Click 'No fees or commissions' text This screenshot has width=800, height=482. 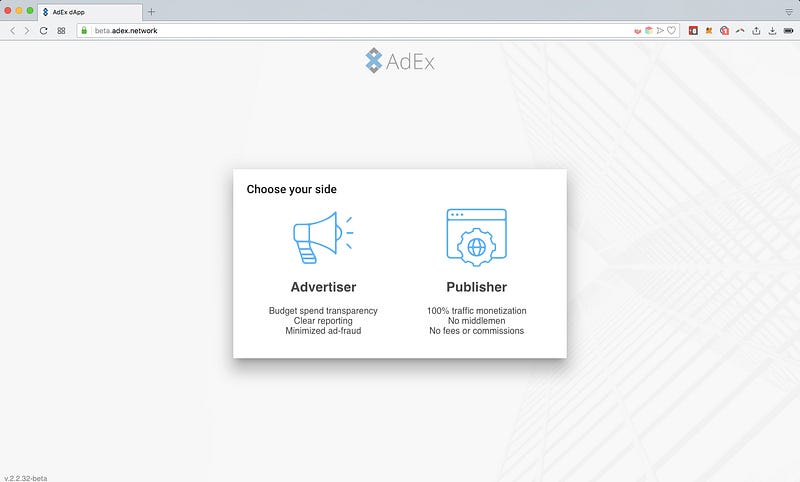click(x=477, y=331)
